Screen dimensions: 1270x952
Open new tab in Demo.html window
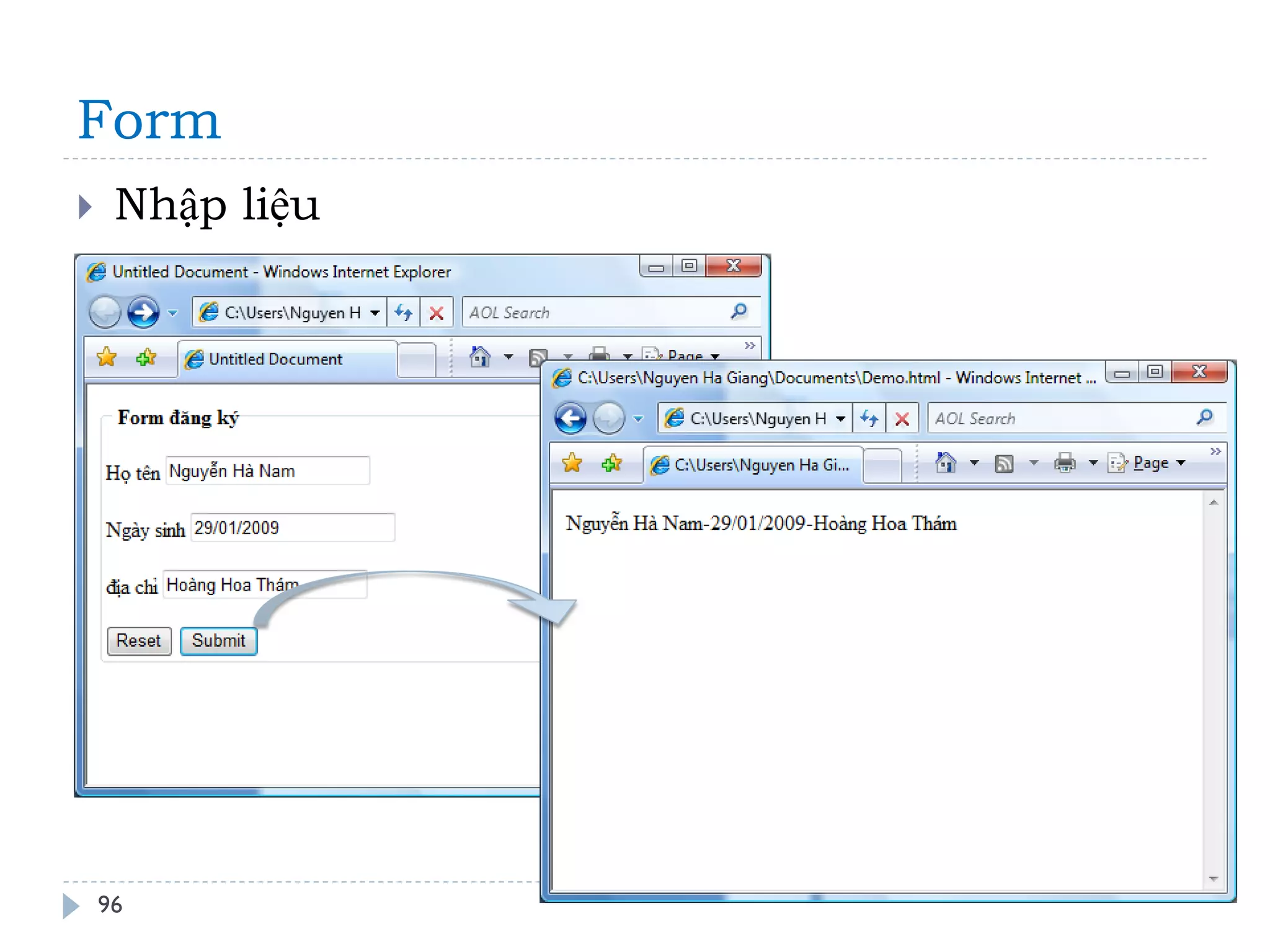pos(882,465)
